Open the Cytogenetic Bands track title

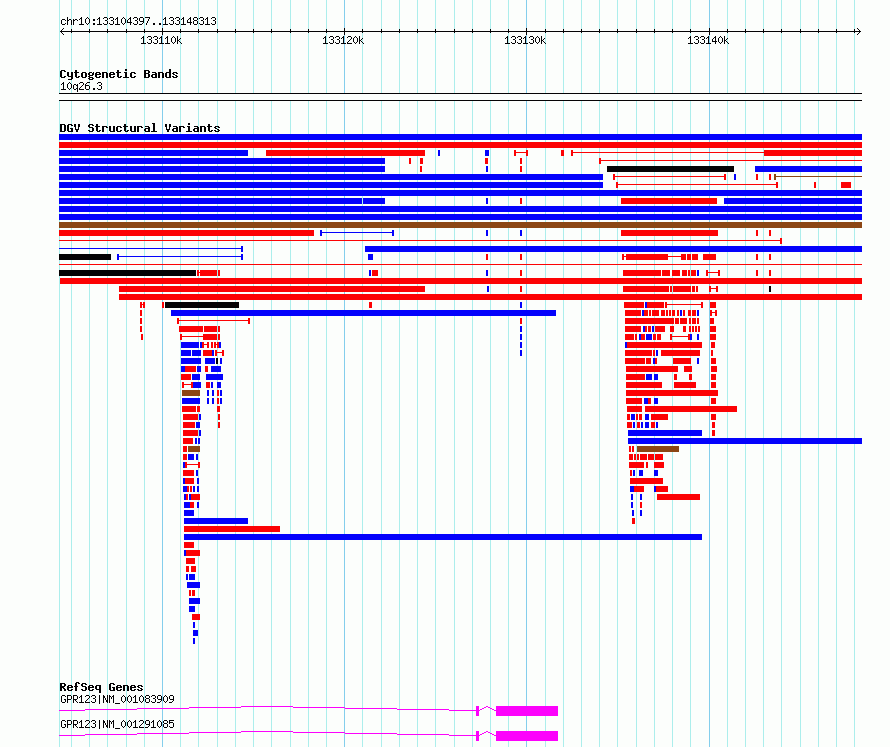tap(119, 74)
